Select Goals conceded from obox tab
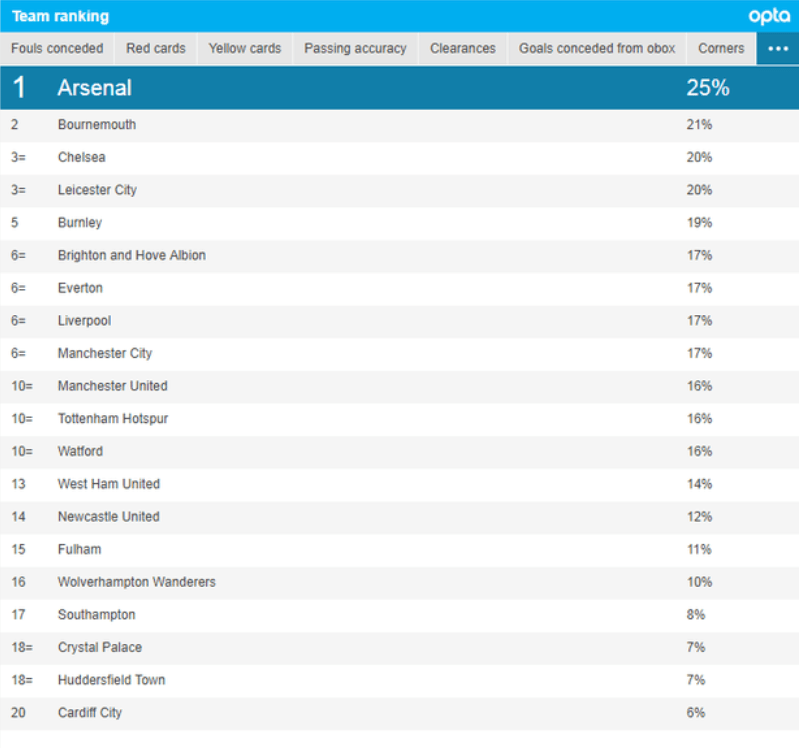Viewport: 799px width, 748px height. [597, 48]
